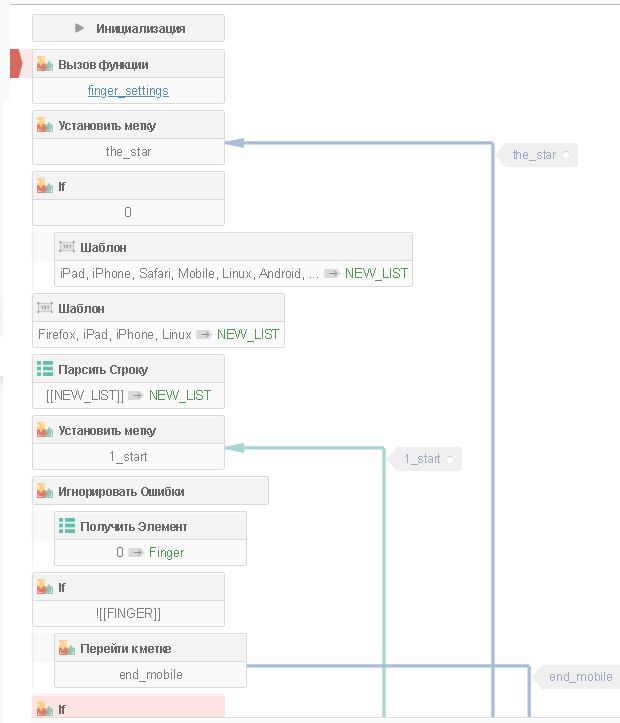Click the NEW_LIST variable in Парсить Строку
The width and height of the screenshot is (620, 723).
180,395
